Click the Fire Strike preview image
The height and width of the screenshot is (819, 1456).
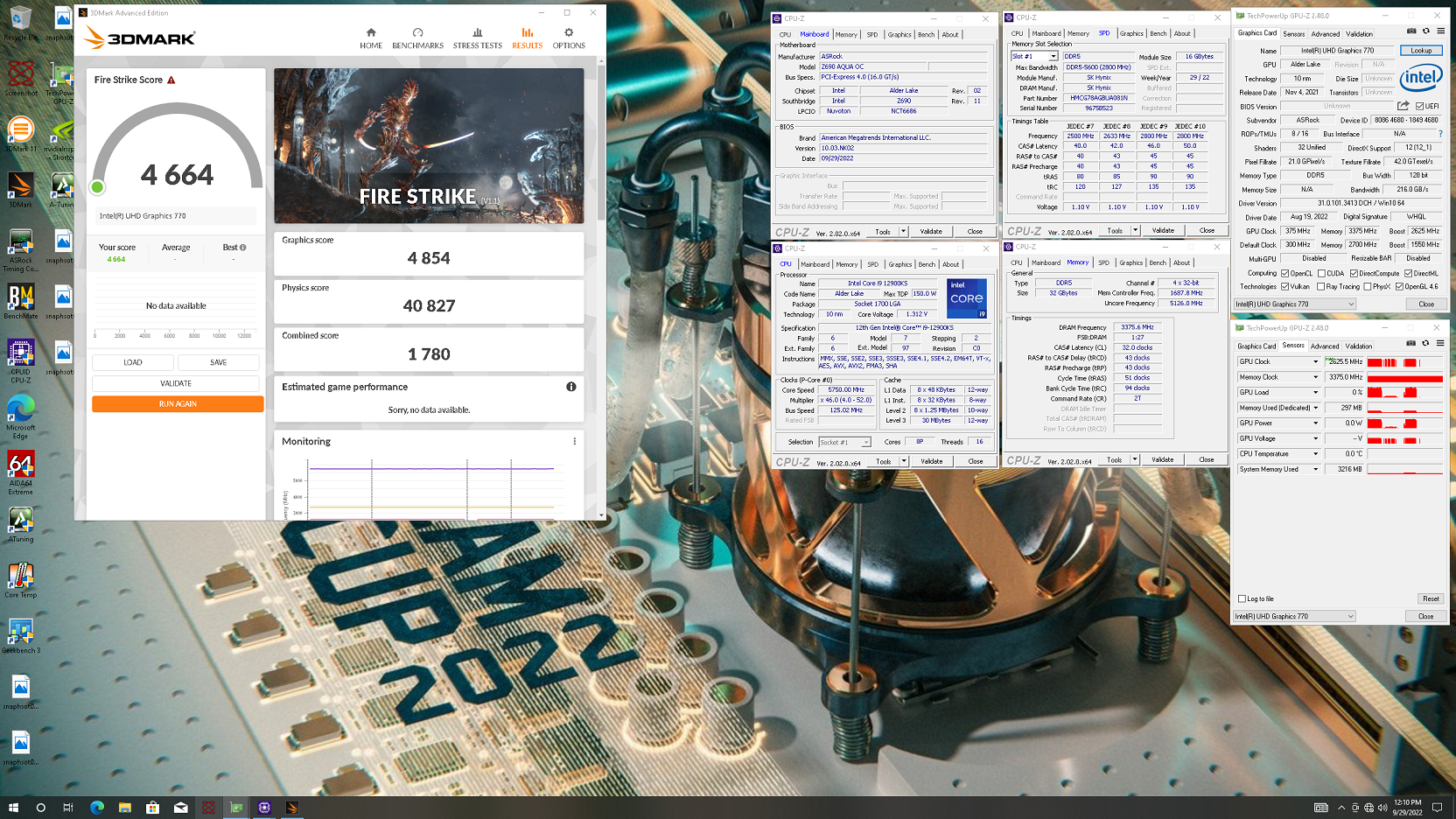429,146
